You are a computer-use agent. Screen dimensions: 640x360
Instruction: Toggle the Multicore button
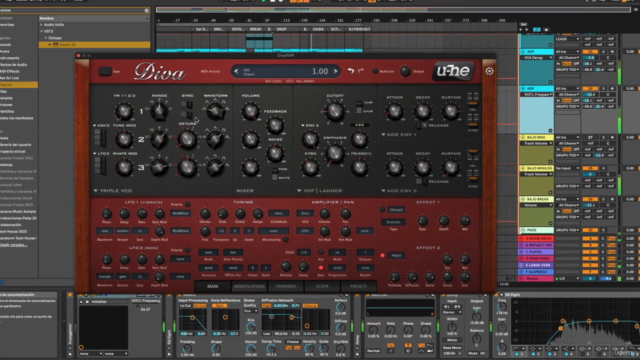tap(375, 71)
